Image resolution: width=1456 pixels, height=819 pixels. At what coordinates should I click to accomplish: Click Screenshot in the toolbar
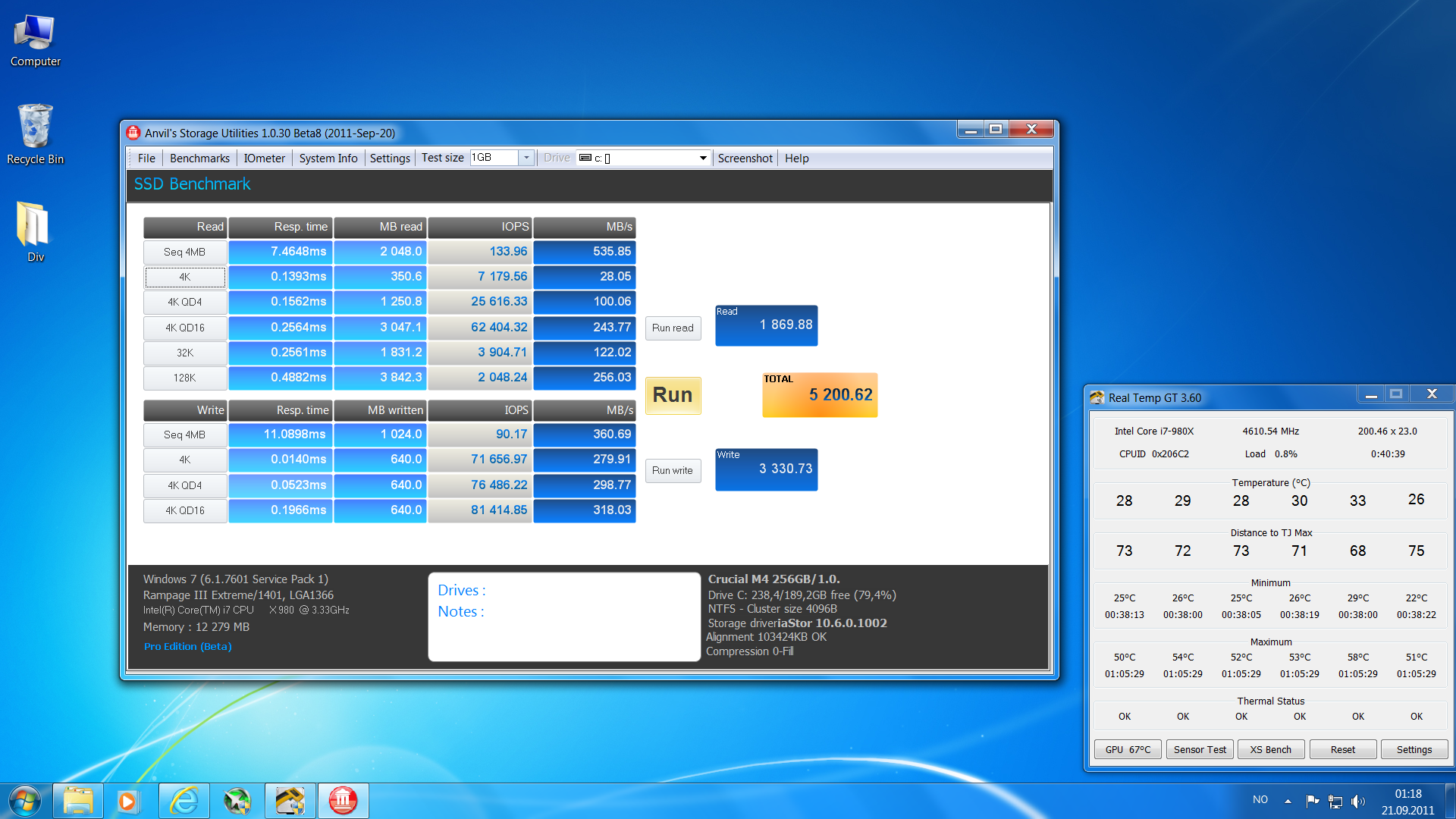point(745,158)
